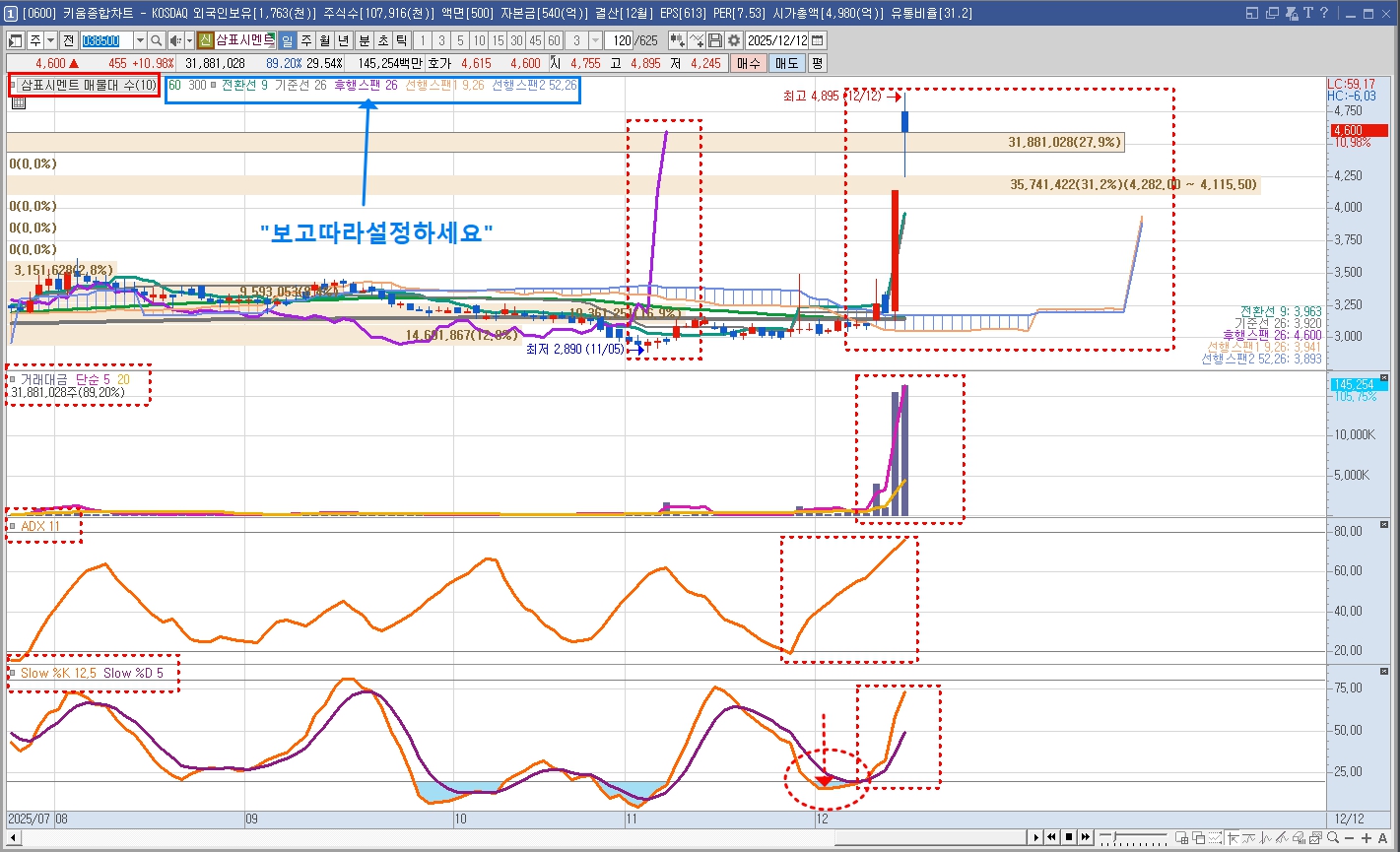Click the A auto-scale icon at bottom right
This screenshot has width=1400, height=852.
coord(1382,838)
